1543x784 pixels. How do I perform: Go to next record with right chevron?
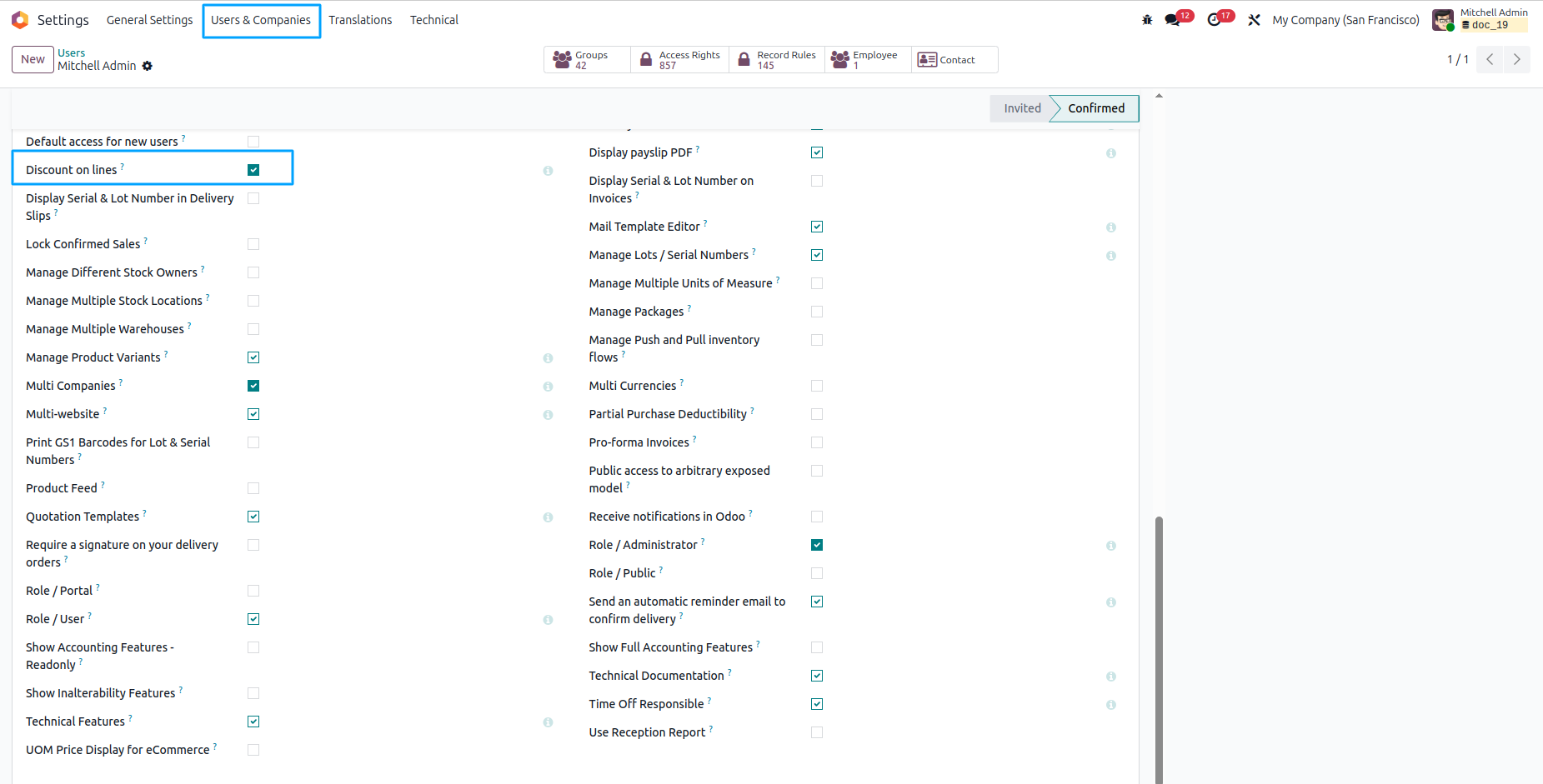tap(1516, 59)
